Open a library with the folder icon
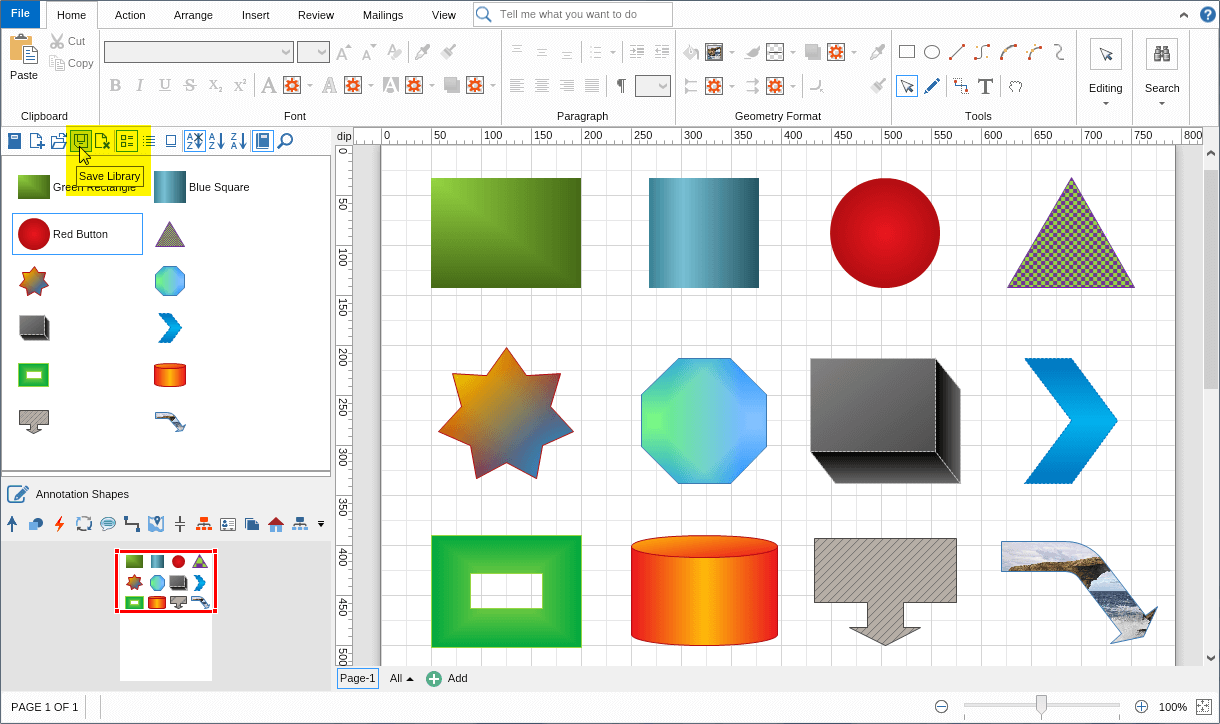Screen dimensions: 1220x724 tap(59, 141)
